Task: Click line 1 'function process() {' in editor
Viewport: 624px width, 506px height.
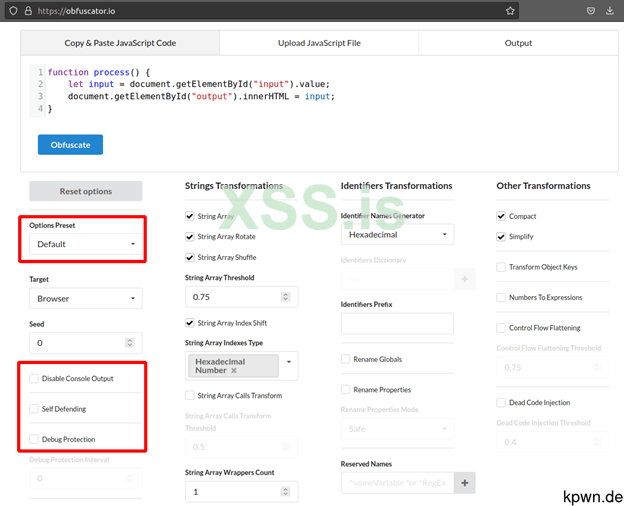Action: (99, 72)
